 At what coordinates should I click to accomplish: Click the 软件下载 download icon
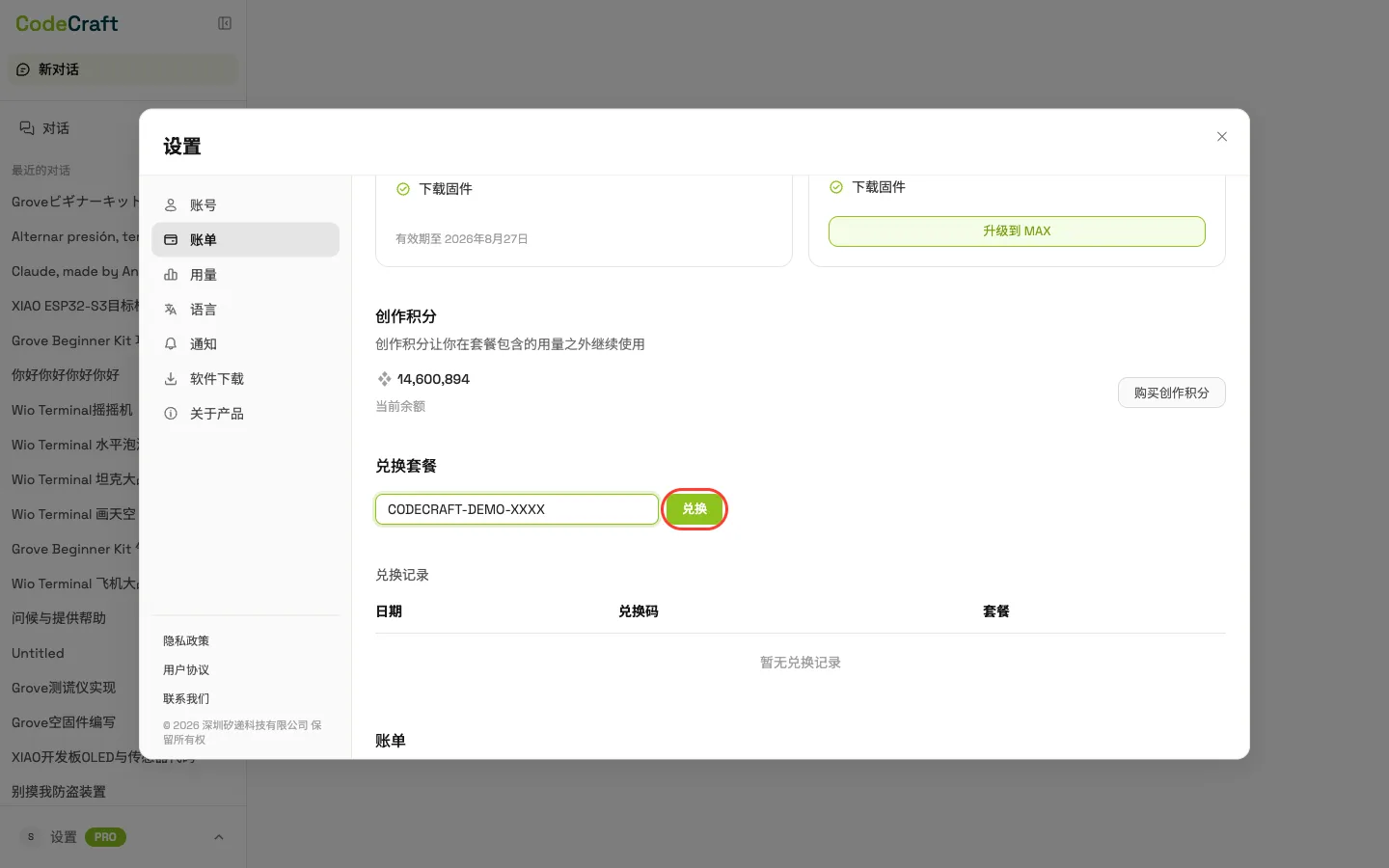pyautogui.click(x=171, y=379)
